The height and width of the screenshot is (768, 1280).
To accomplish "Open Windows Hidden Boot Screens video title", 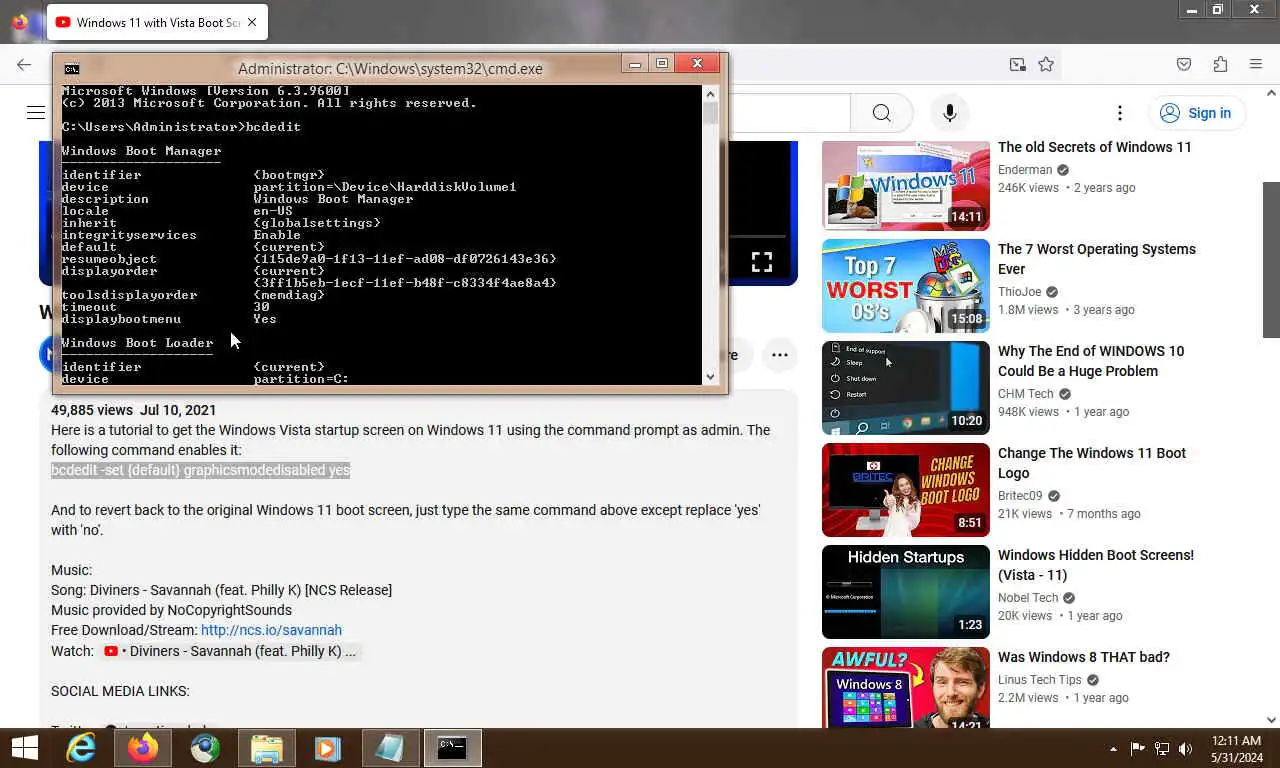I will coord(1095,565).
